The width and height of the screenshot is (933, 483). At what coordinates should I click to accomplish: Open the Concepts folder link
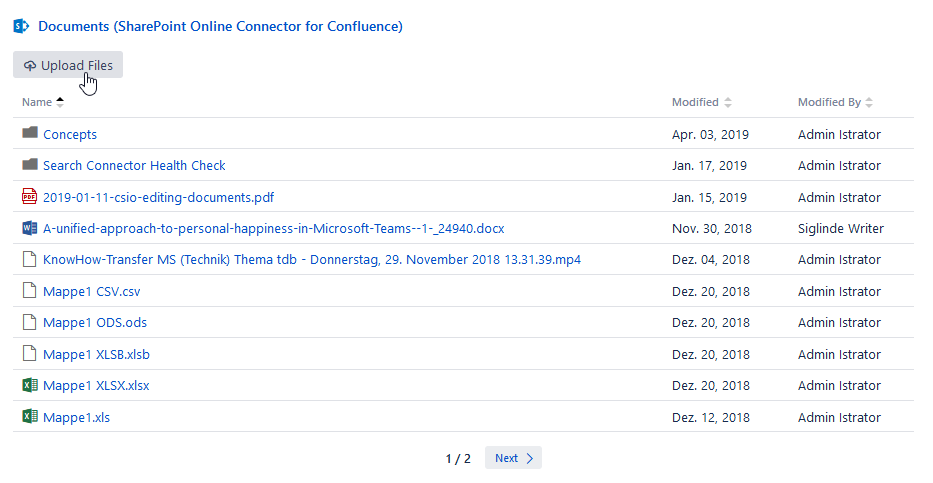point(70,134)
